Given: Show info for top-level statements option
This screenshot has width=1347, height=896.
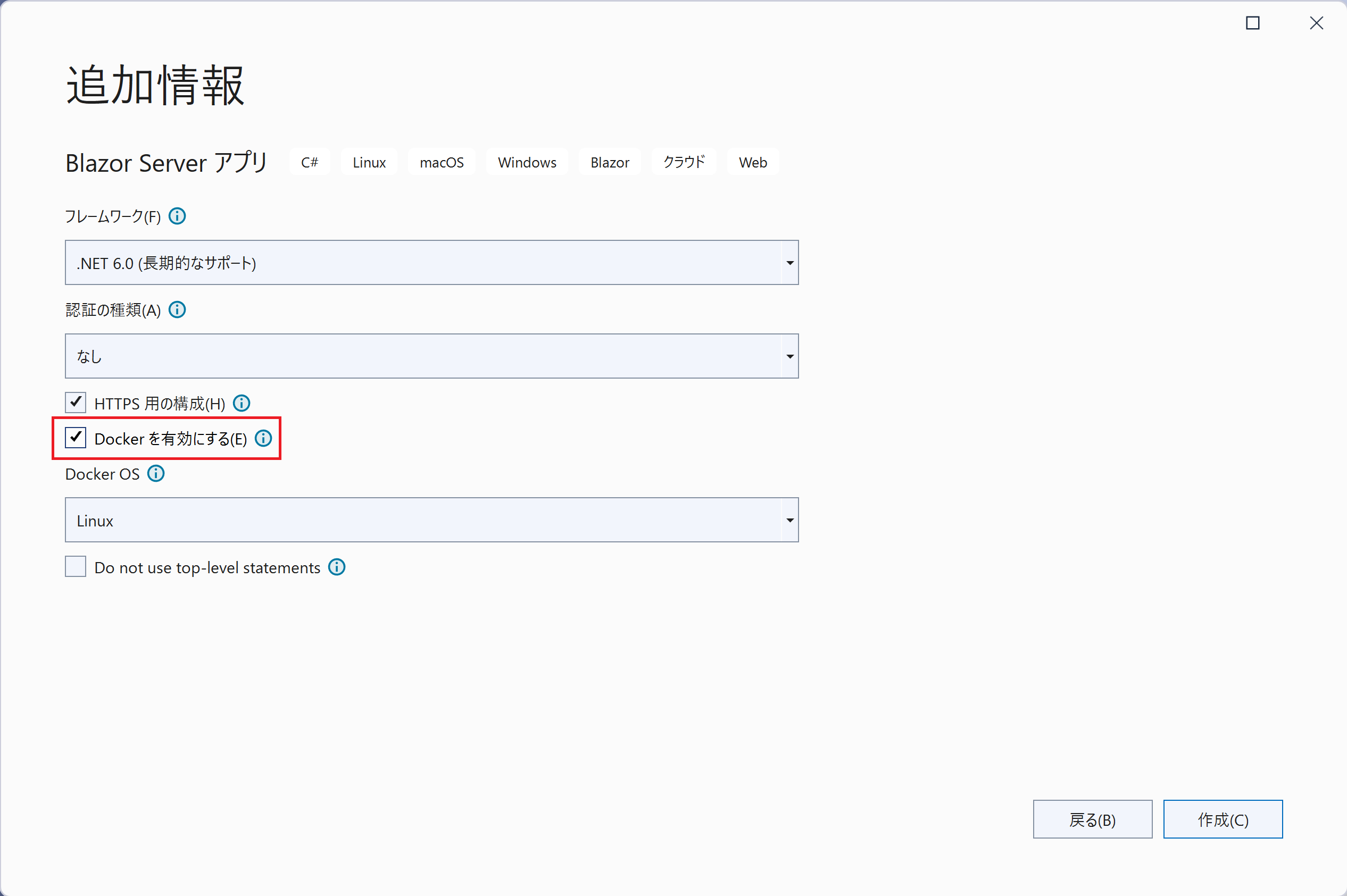Looking at the screenshot, I should 337,567.
